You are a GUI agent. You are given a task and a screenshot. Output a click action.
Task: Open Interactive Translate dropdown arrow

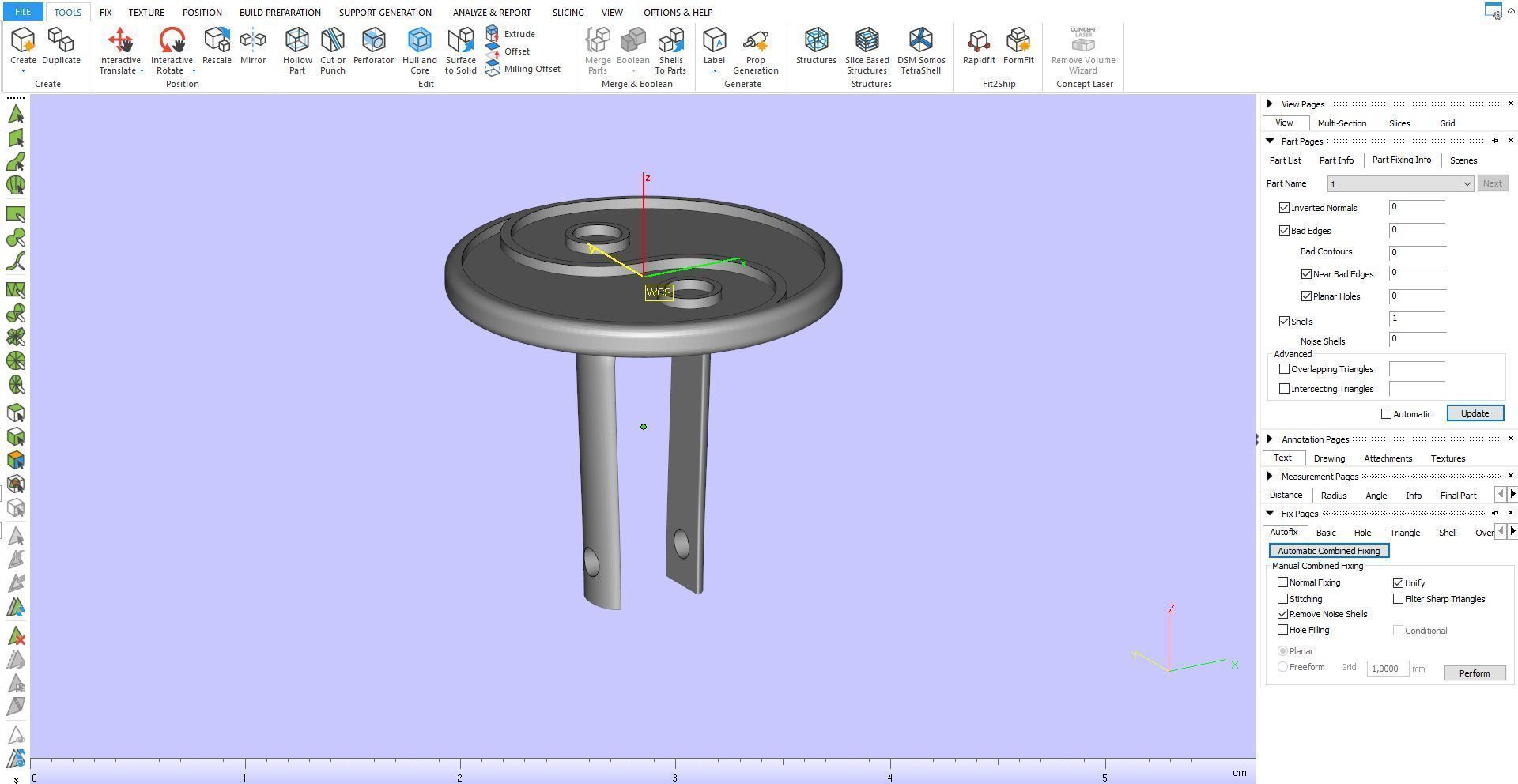(142, 71)
